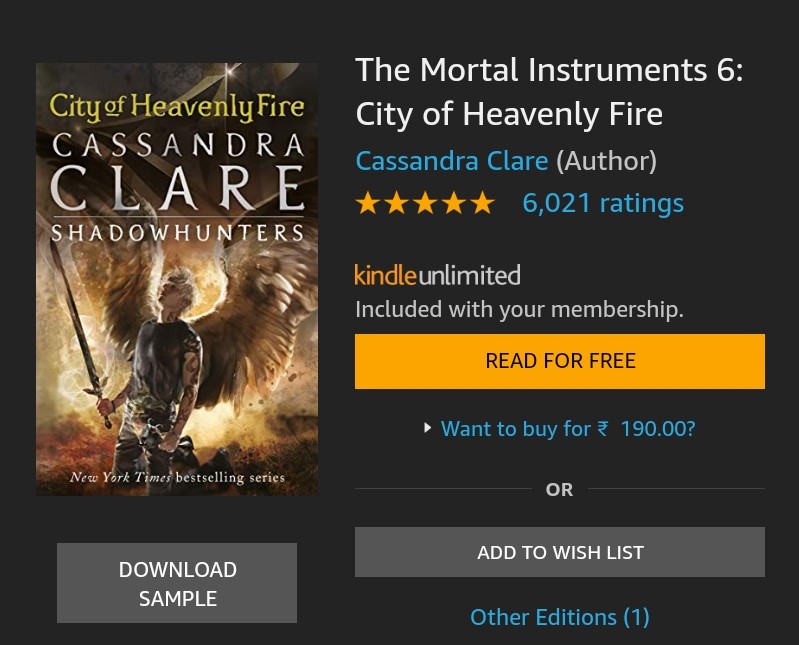Open the City of Heavenly Fire cover image

pyautogui.click(x=177, y=279)
